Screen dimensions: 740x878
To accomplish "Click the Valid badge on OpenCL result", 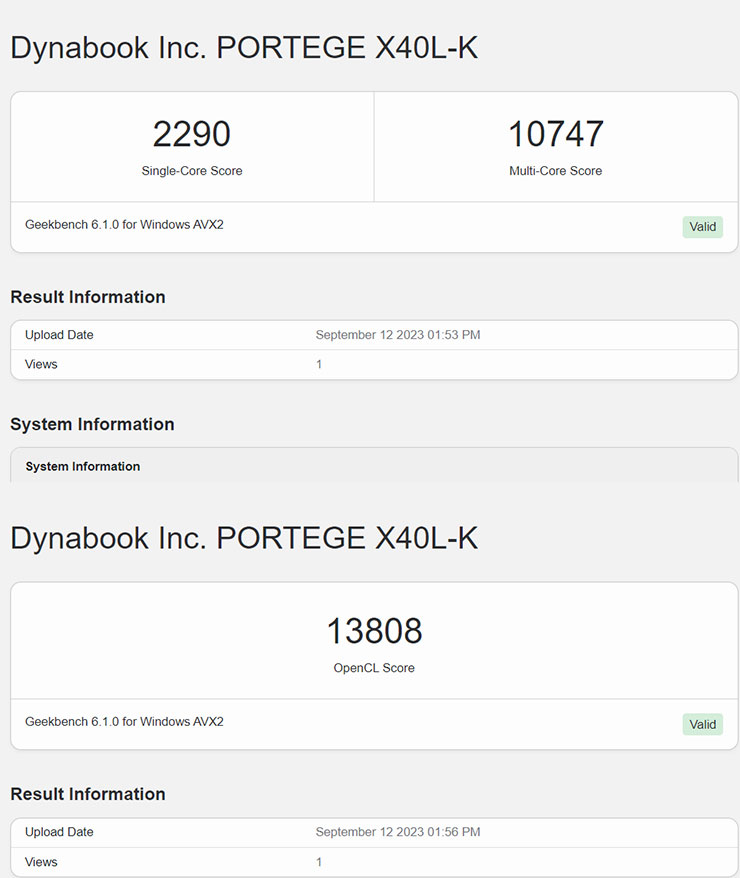I will tap(702, 724).
